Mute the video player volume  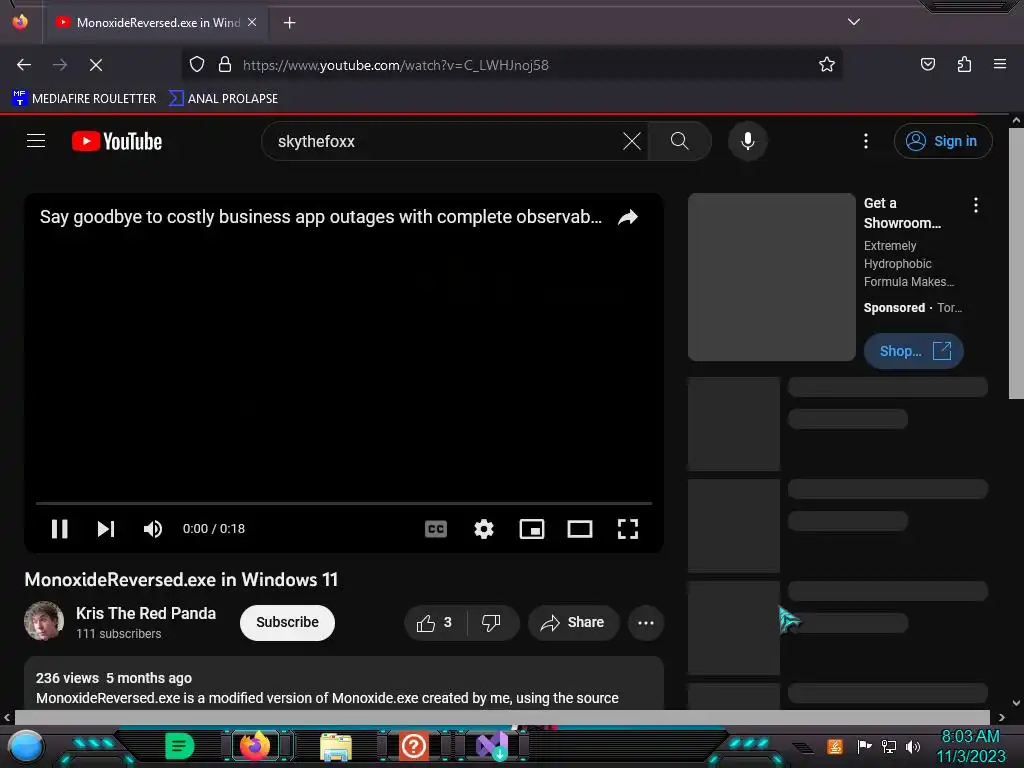click(x=153, y=529)
